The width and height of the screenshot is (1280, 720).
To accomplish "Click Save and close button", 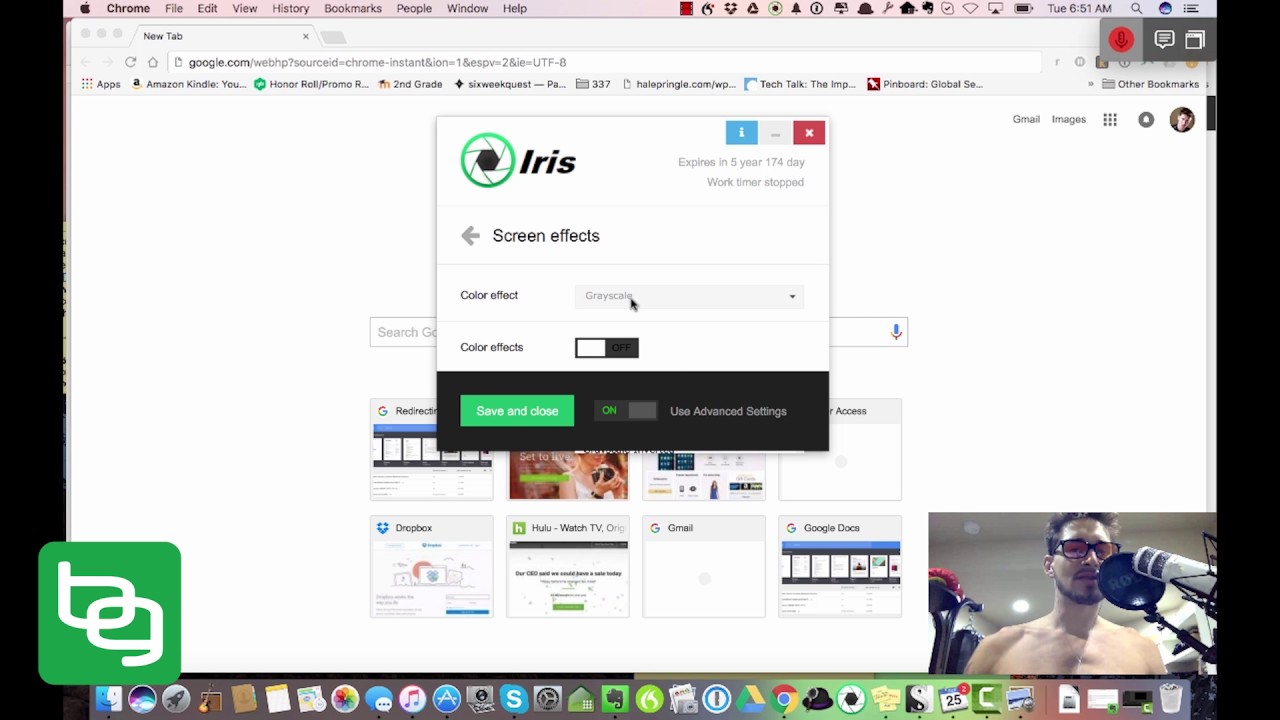I will point(517,411).
